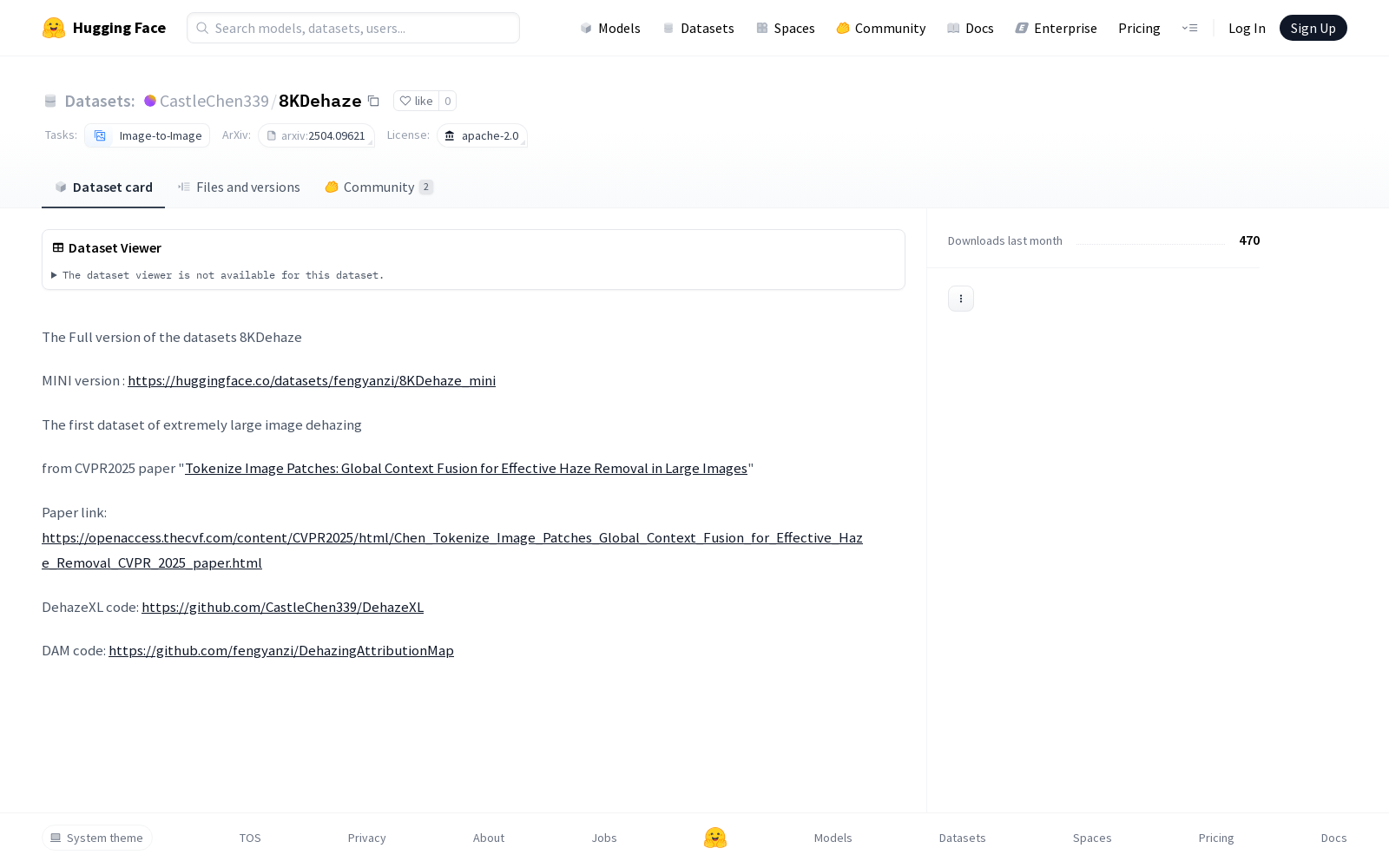
Task: Open the three-dot options menu in the sidebar
Action: tap(961, 299)
